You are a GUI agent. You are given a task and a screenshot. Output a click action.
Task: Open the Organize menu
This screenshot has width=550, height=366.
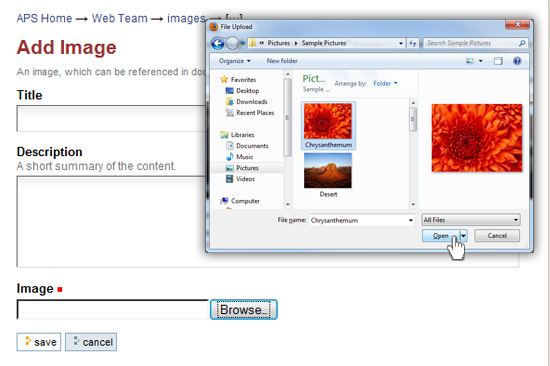235,61
